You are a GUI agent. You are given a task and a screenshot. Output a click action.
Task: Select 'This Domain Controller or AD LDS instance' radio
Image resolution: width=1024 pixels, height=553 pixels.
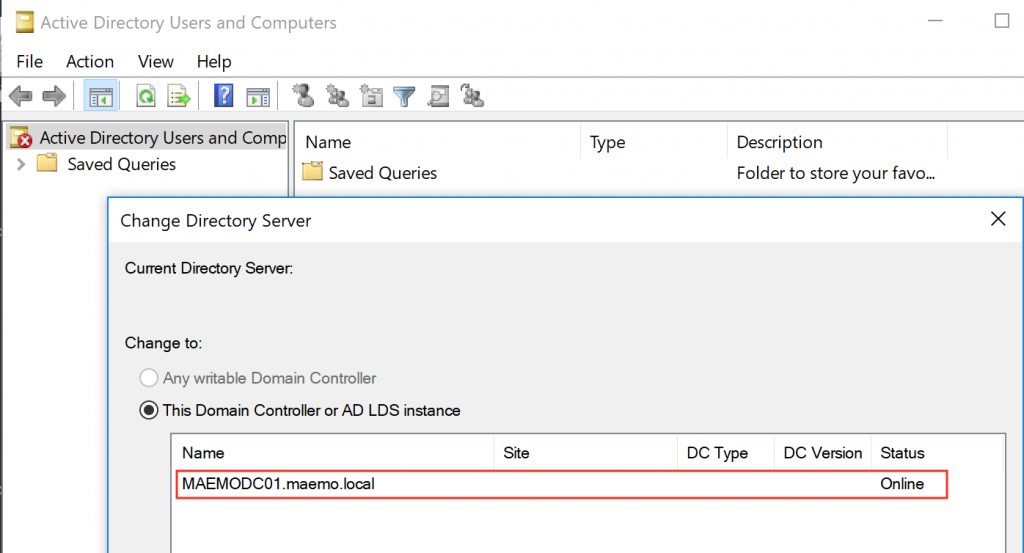tap(149, 410)
